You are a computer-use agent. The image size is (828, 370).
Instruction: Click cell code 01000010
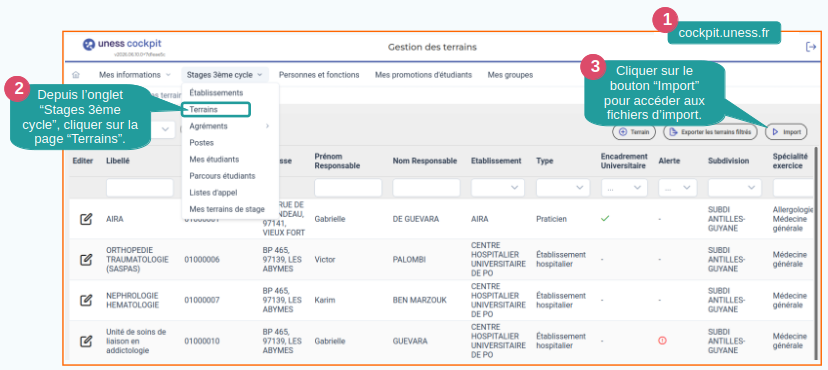pyautogui.click(x=202, y=341)
